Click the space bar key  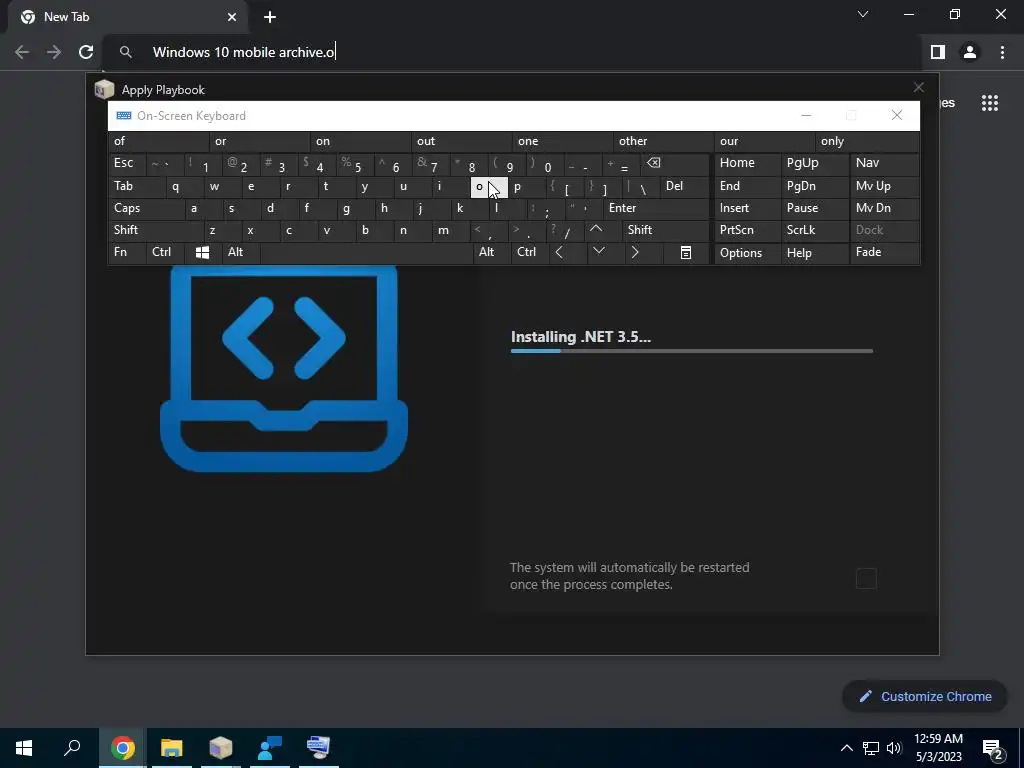tap(366, 252)
